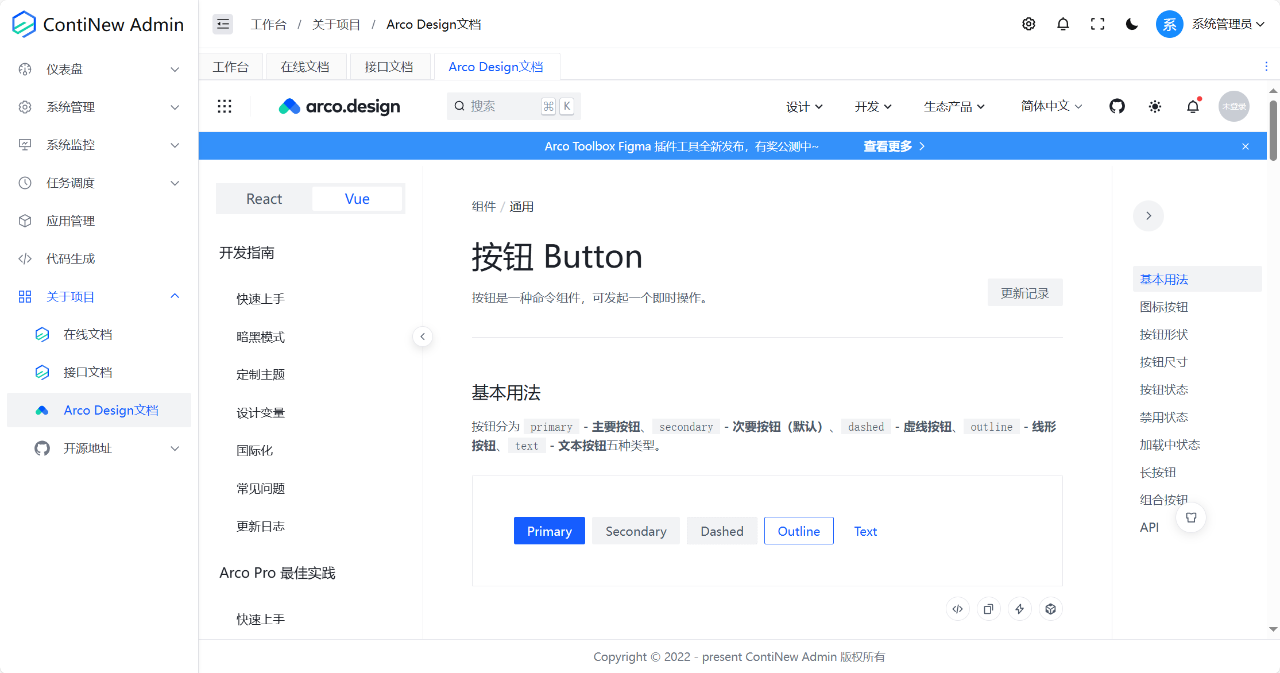This screenshot has width=1280, height=673.
Task: Click the Secondary button
Action: point(636,531)
